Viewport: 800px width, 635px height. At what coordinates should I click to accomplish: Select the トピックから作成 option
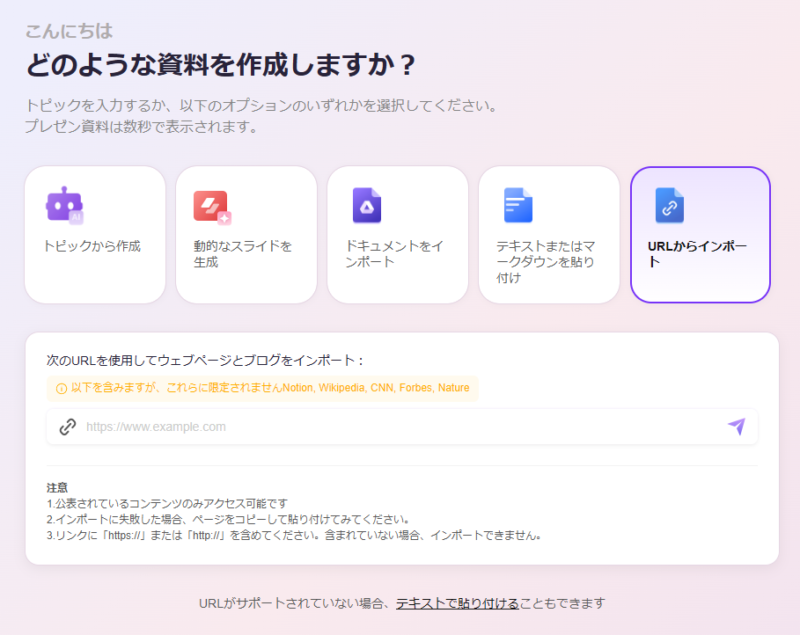pyautogui.click(x=92, y=246)
